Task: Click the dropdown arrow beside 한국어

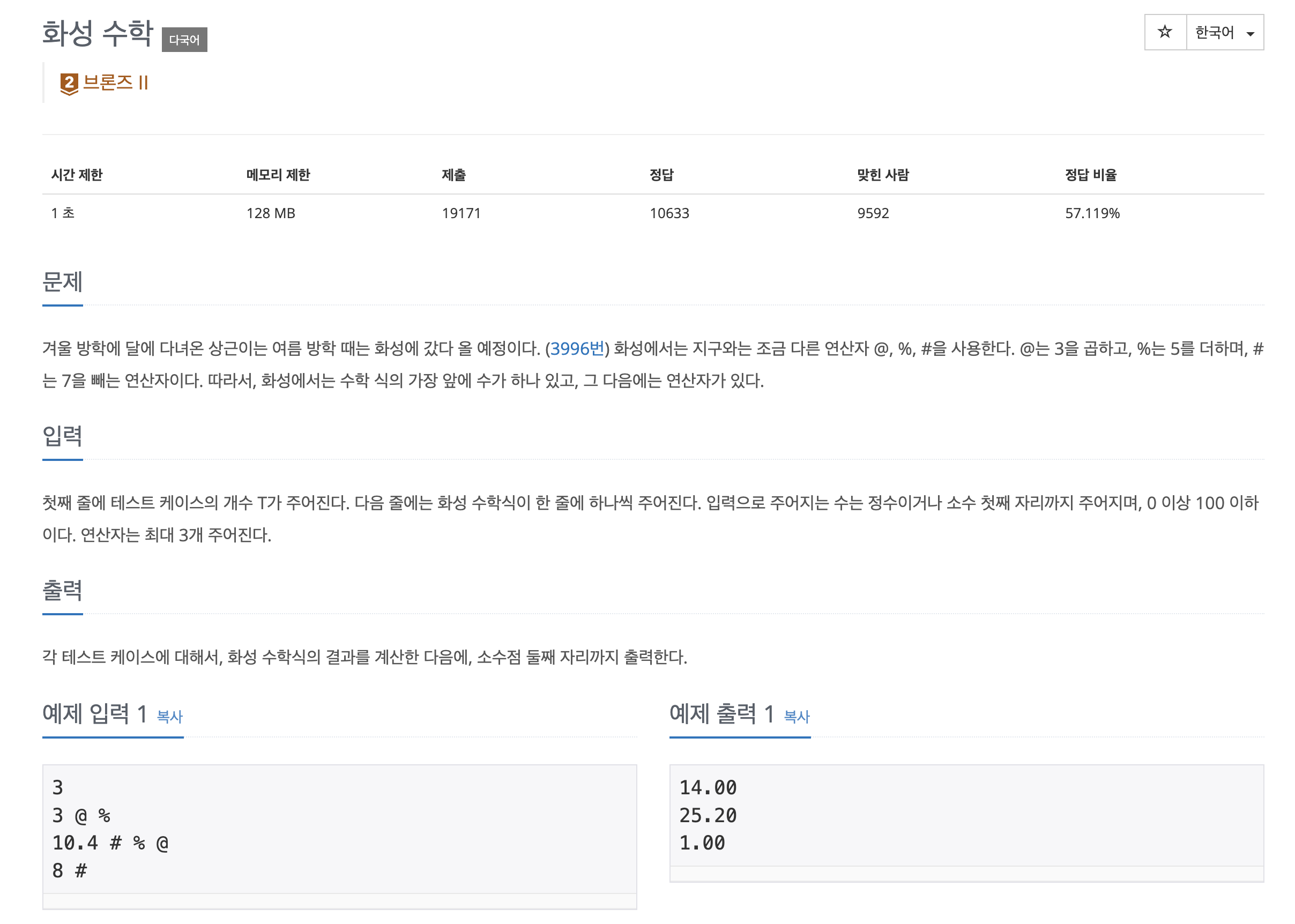Action: pos(1250,33)
